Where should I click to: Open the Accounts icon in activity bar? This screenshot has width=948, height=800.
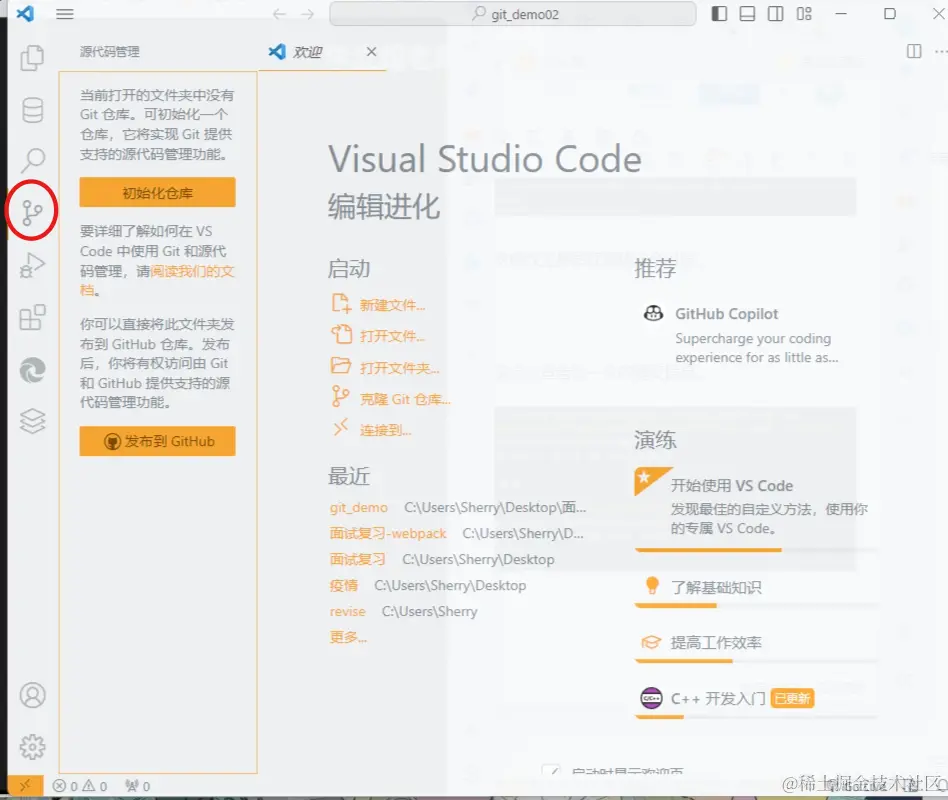coord(32,695)
